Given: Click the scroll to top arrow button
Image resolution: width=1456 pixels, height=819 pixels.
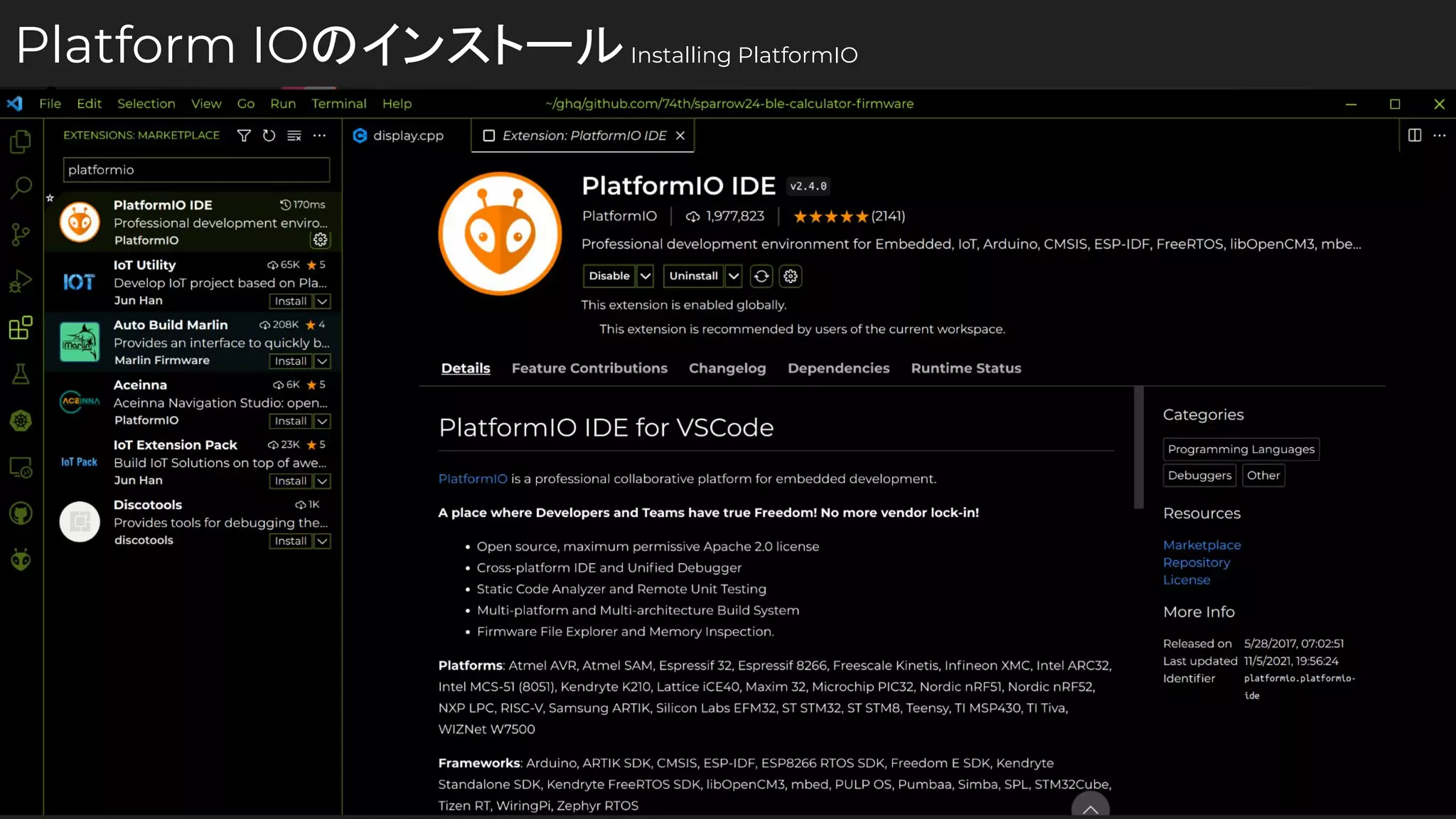Looking at the screenshot, I should click(1091, 807).
